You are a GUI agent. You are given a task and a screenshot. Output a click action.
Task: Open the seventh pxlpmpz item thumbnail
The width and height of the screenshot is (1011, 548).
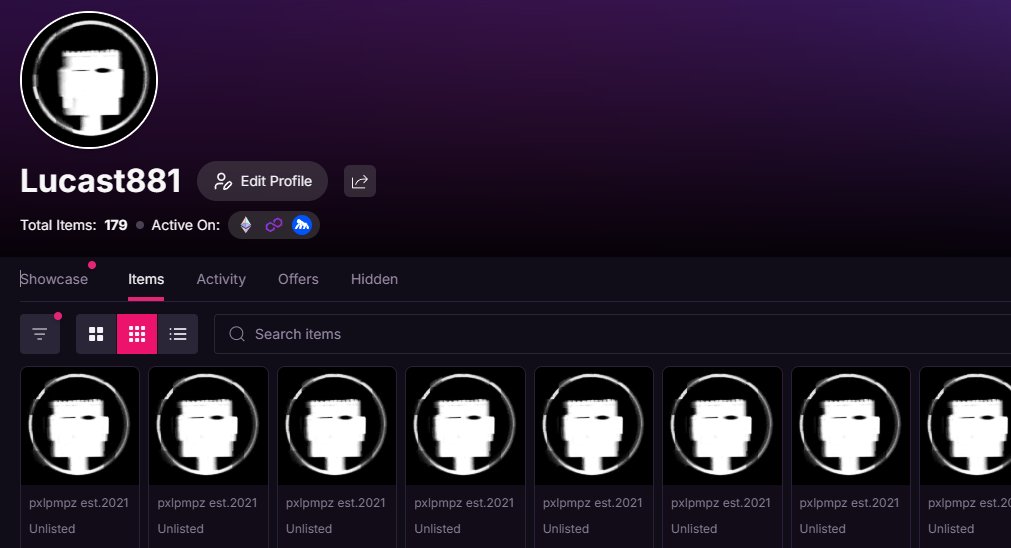[850, 426]
